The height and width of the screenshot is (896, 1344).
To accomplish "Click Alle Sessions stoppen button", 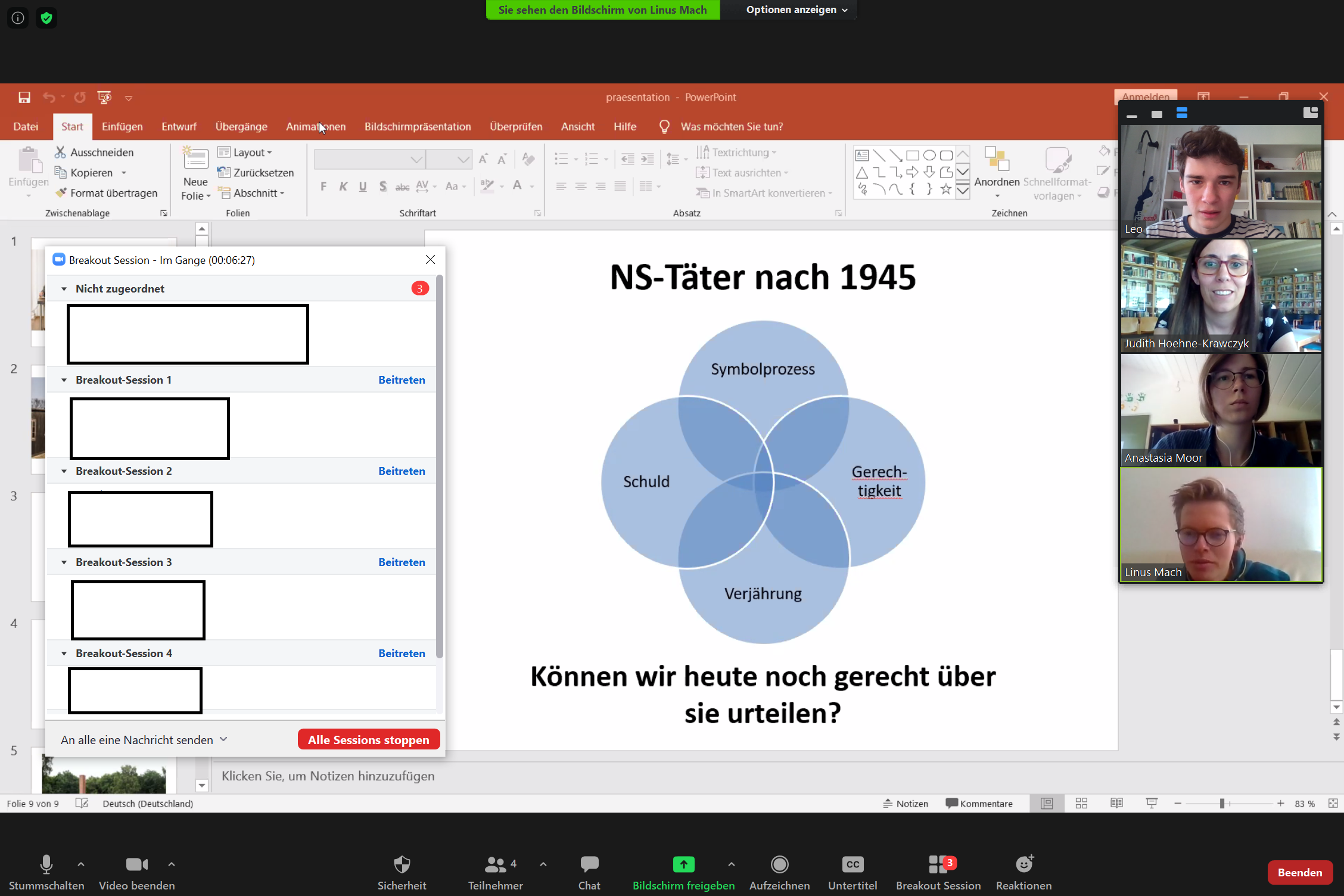I will (368, 740).
